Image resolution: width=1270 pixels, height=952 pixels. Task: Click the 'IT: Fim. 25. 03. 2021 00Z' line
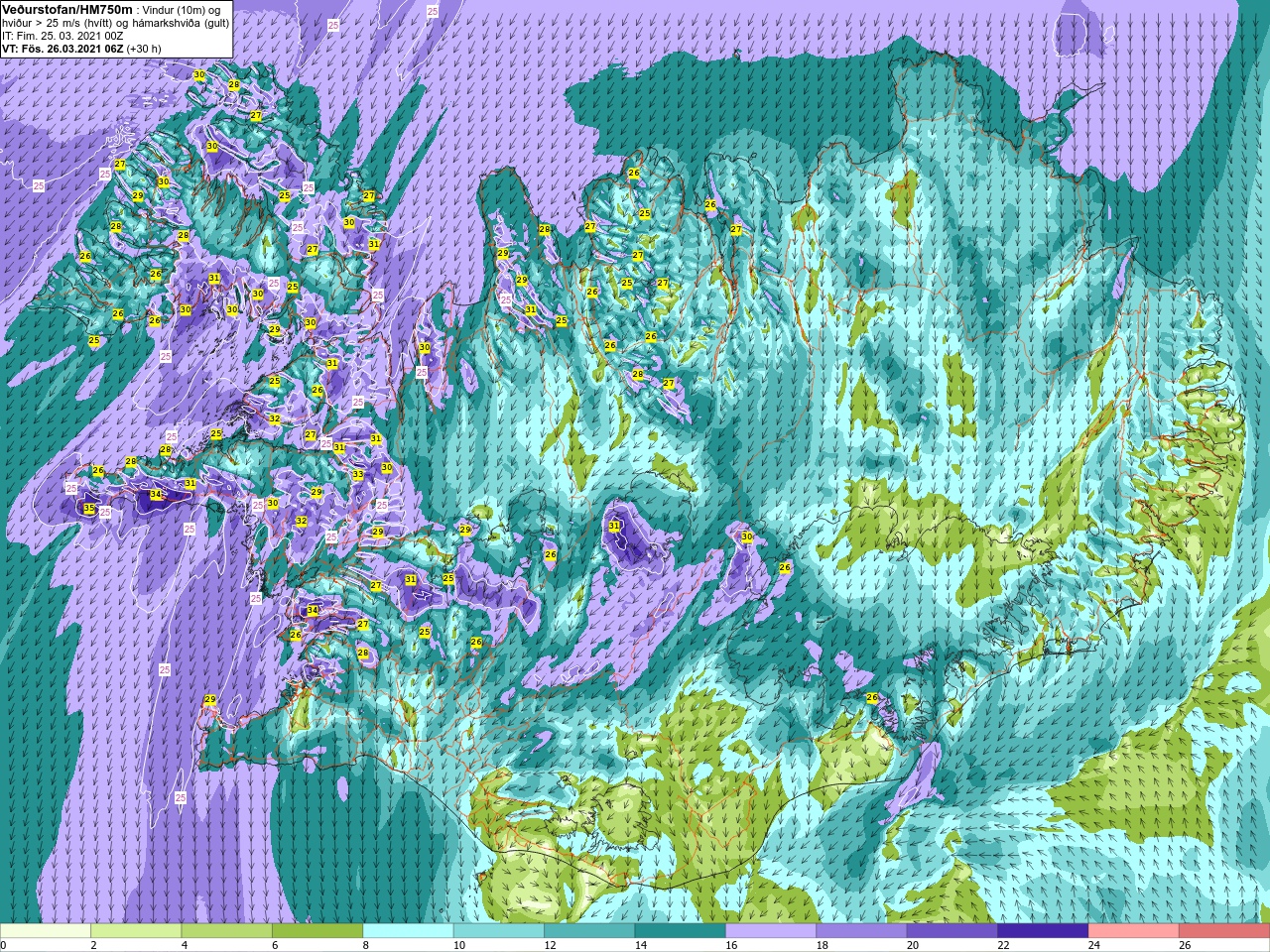63,36
